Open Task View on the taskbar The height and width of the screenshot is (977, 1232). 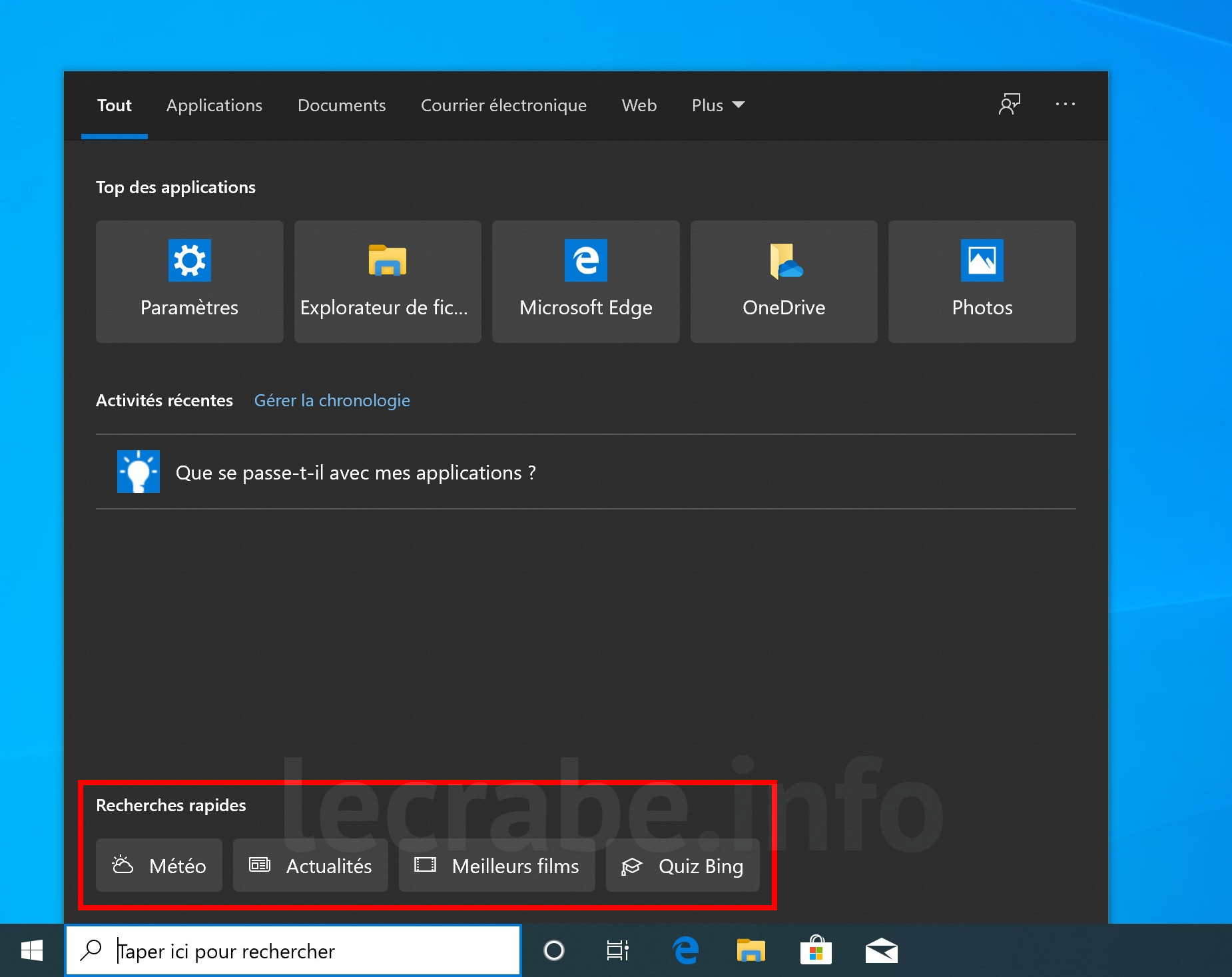[618, 950]
